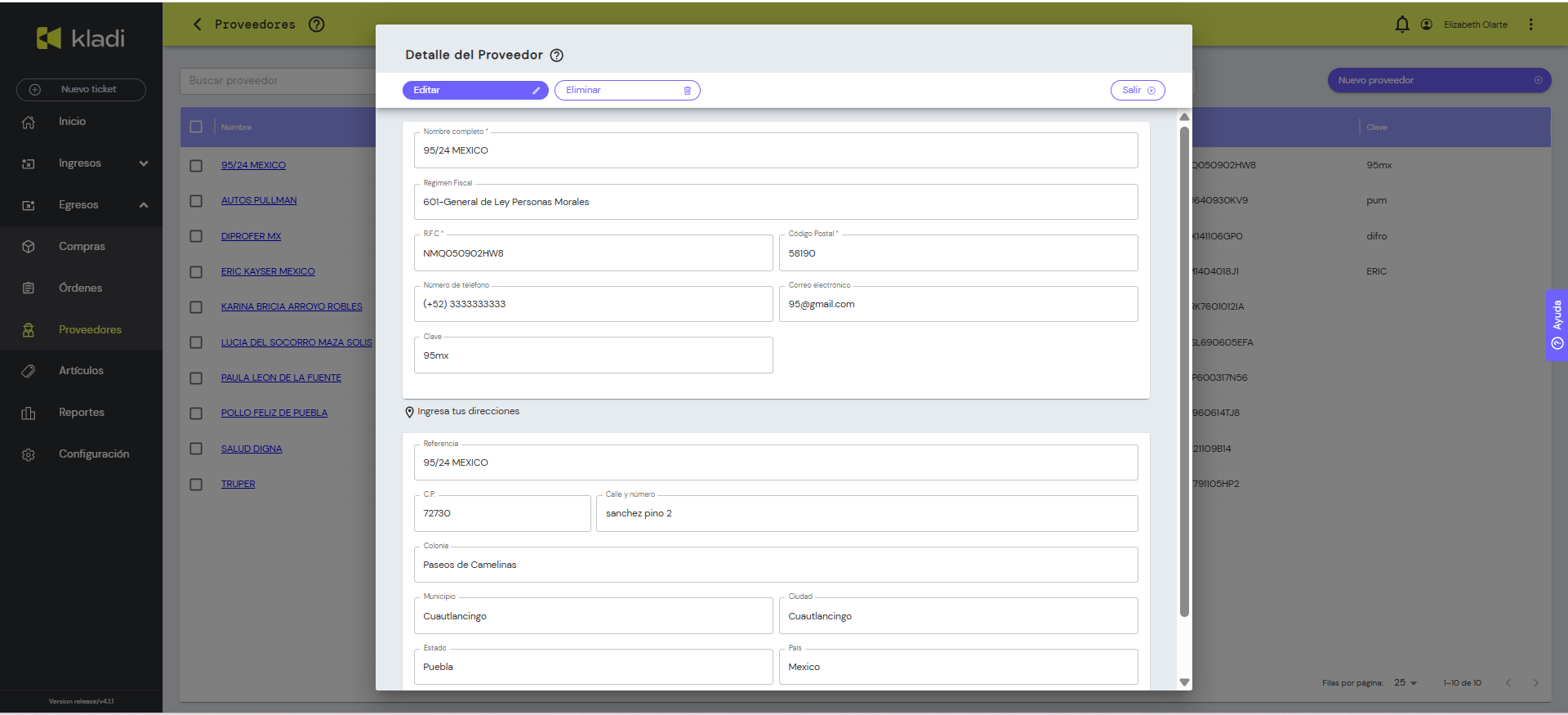1568x715 pixels.
Task: Expand the Ingresos menu chevron
Action: (x=144, y=163)
